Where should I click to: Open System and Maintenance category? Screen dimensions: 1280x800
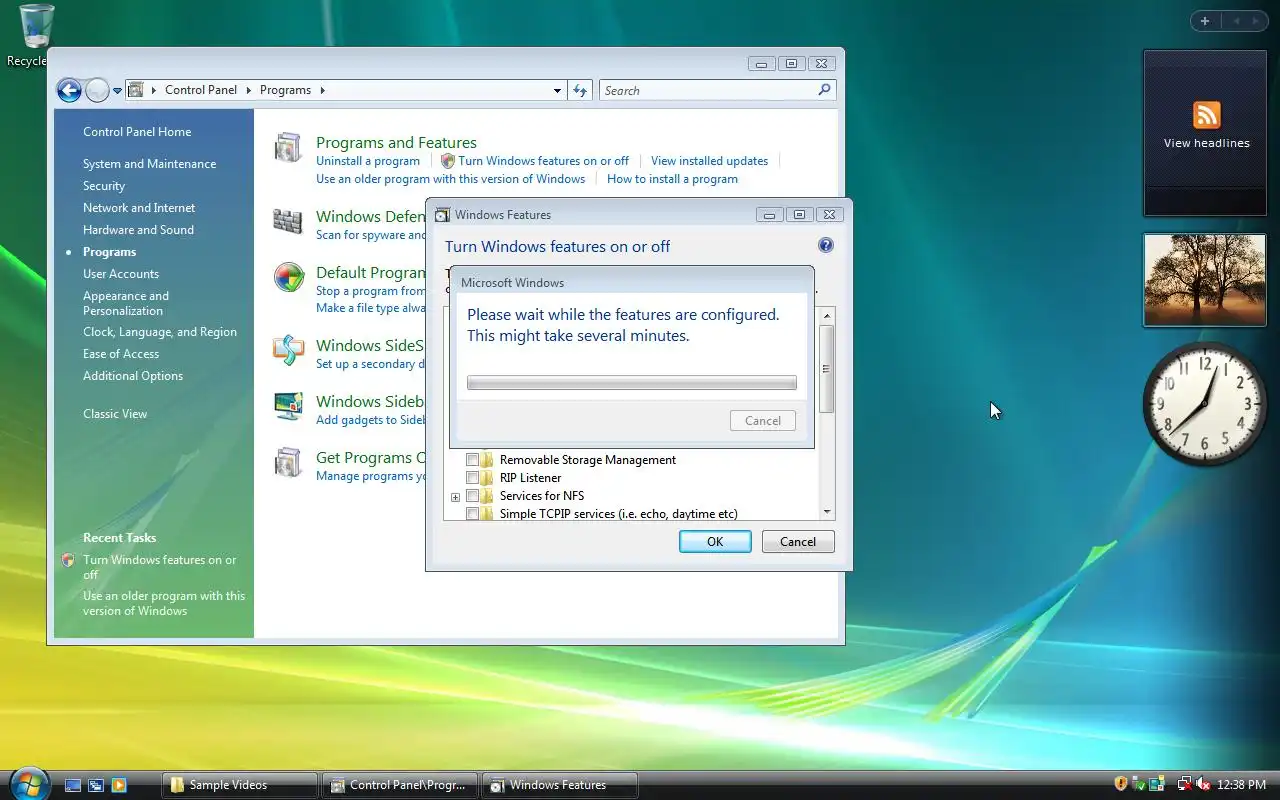click(x=149, y=164)
